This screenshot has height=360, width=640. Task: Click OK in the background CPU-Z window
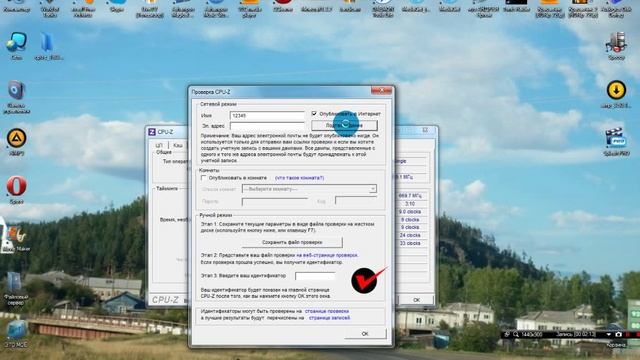click(x=416, y=300)
